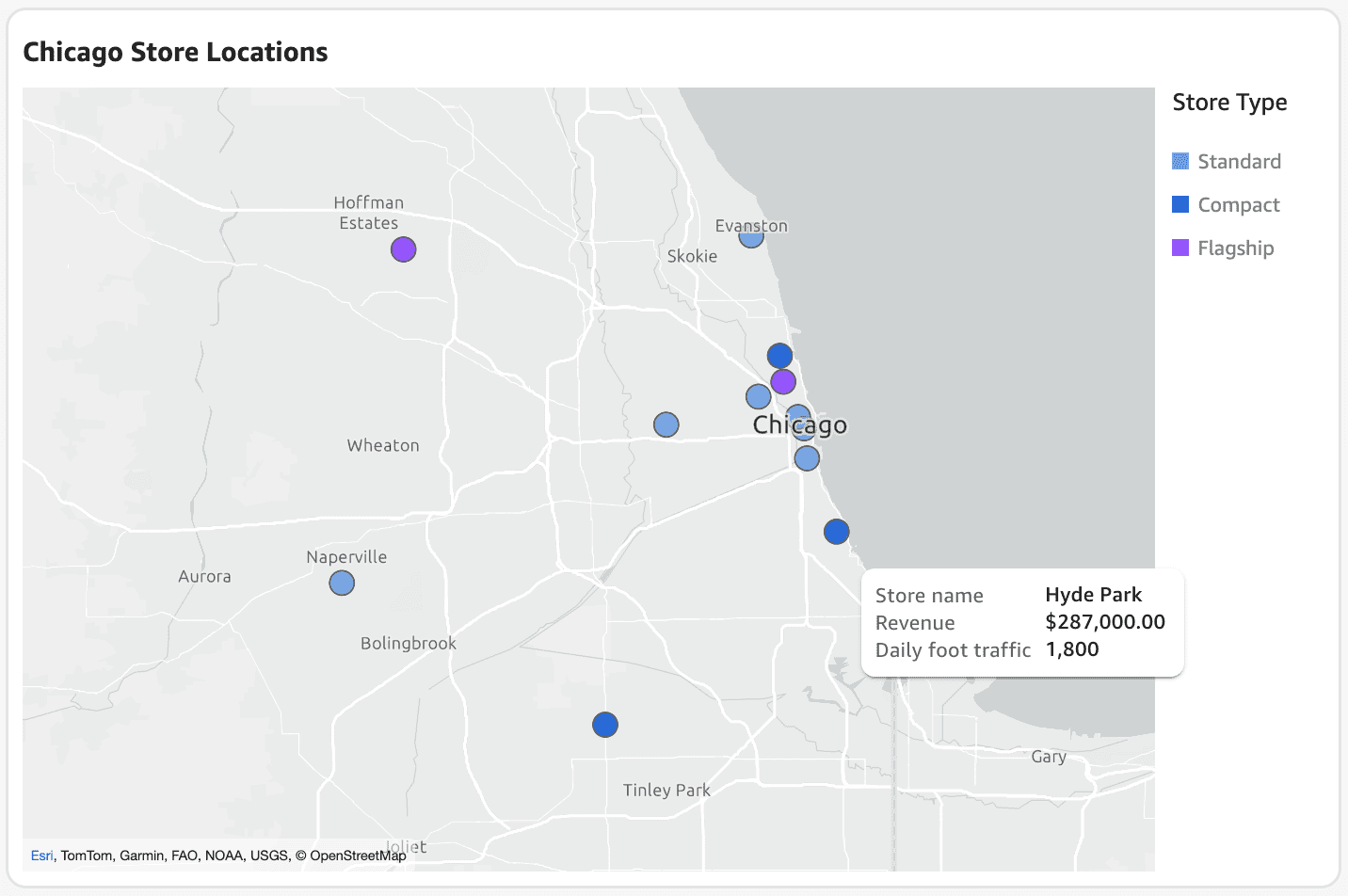Screen dimensions: 1348x896
Task: Select the Standard legend label
Action: tap(1239, 161)
